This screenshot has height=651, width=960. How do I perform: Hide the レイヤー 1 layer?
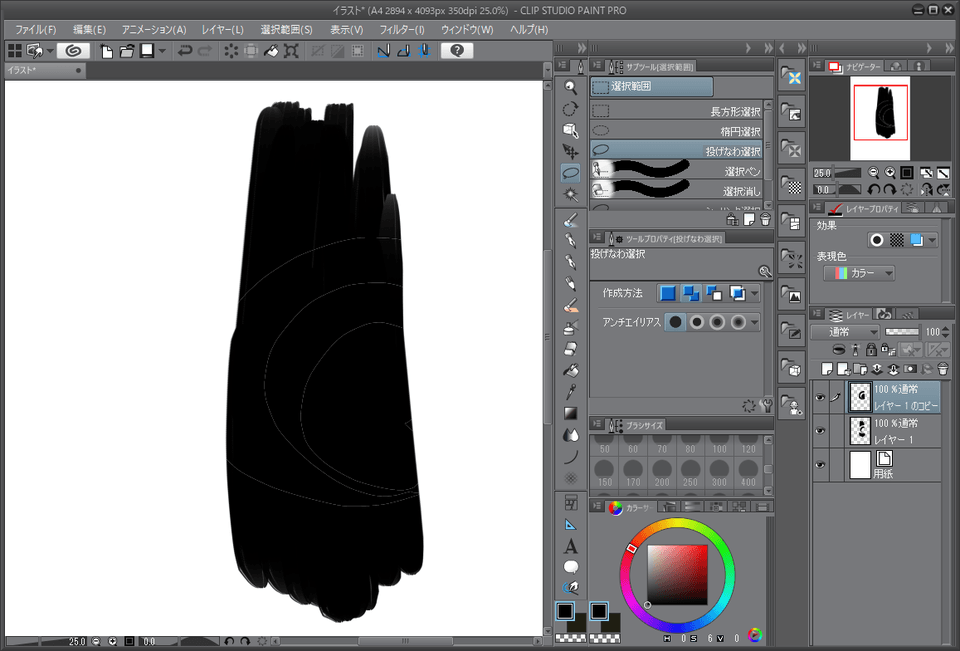pyautogui.click(x=820, y=431)
